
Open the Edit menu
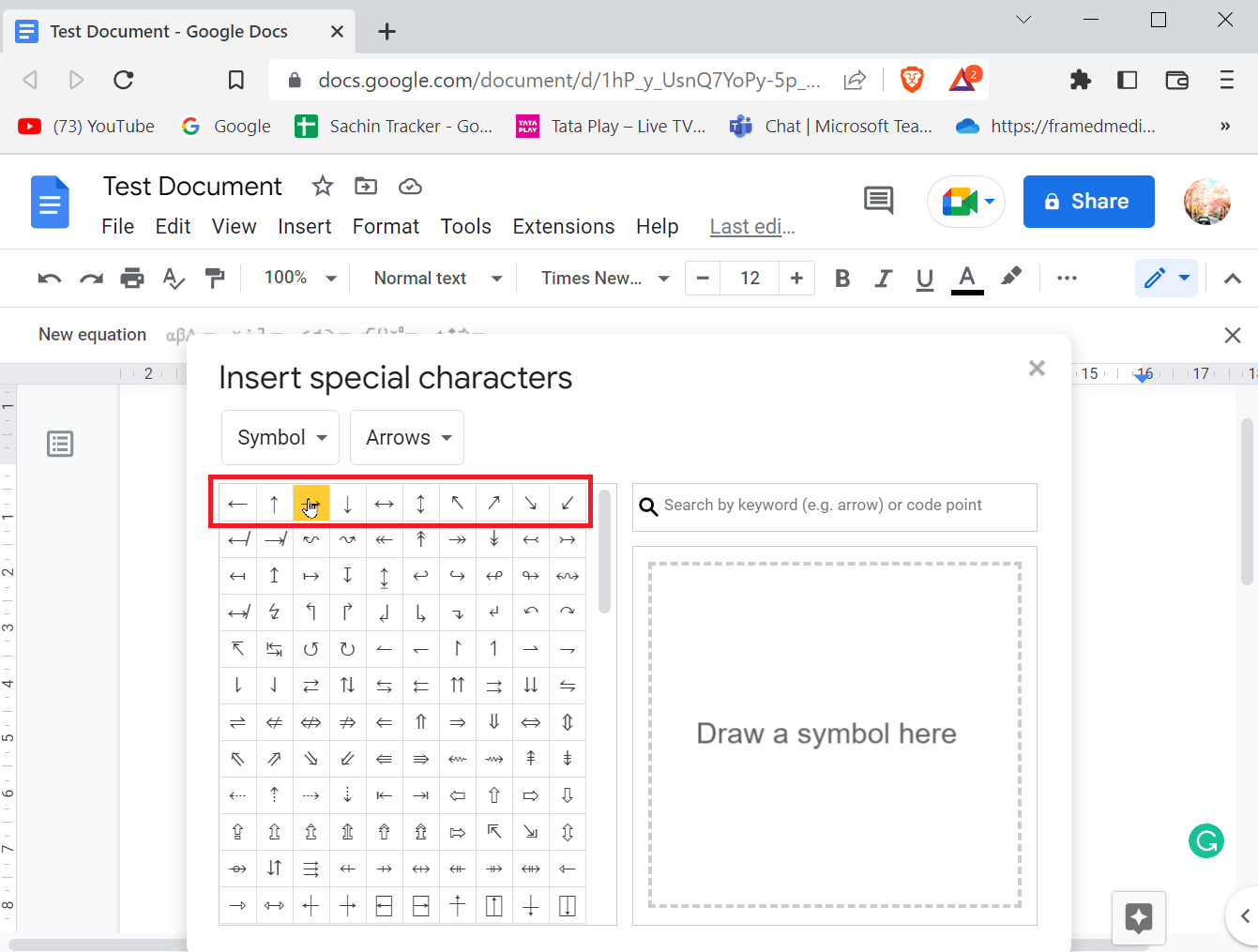[174, 226]
